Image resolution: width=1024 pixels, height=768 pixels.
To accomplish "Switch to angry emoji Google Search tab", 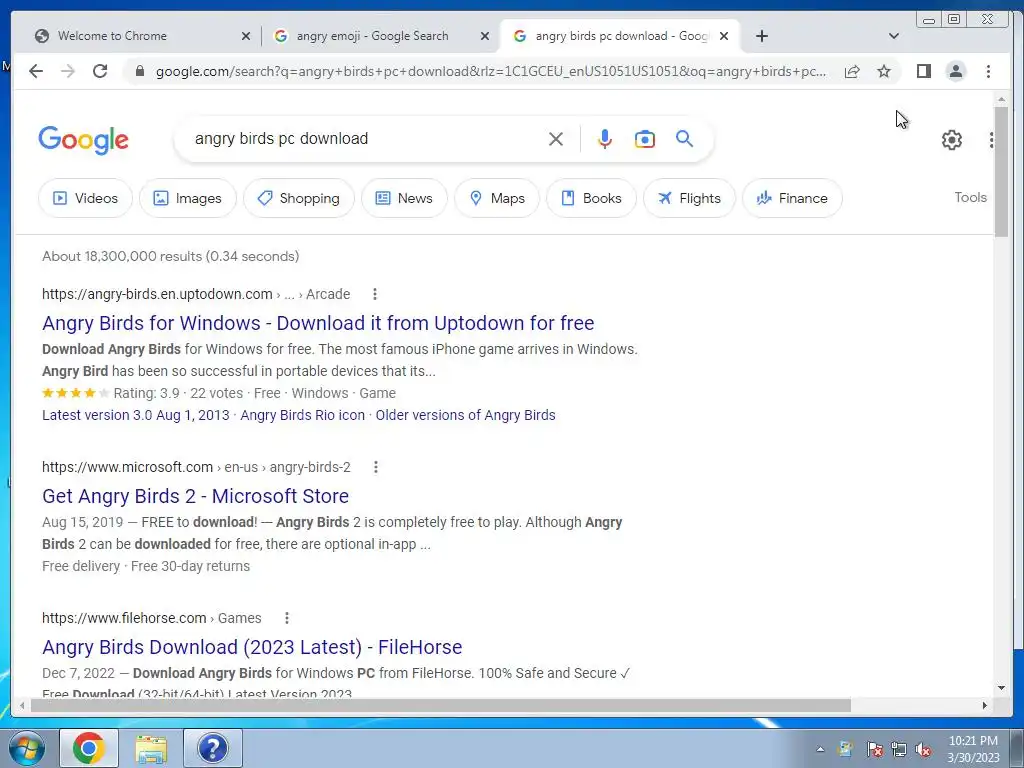I will pyautogui.click(x=381, y=36).
